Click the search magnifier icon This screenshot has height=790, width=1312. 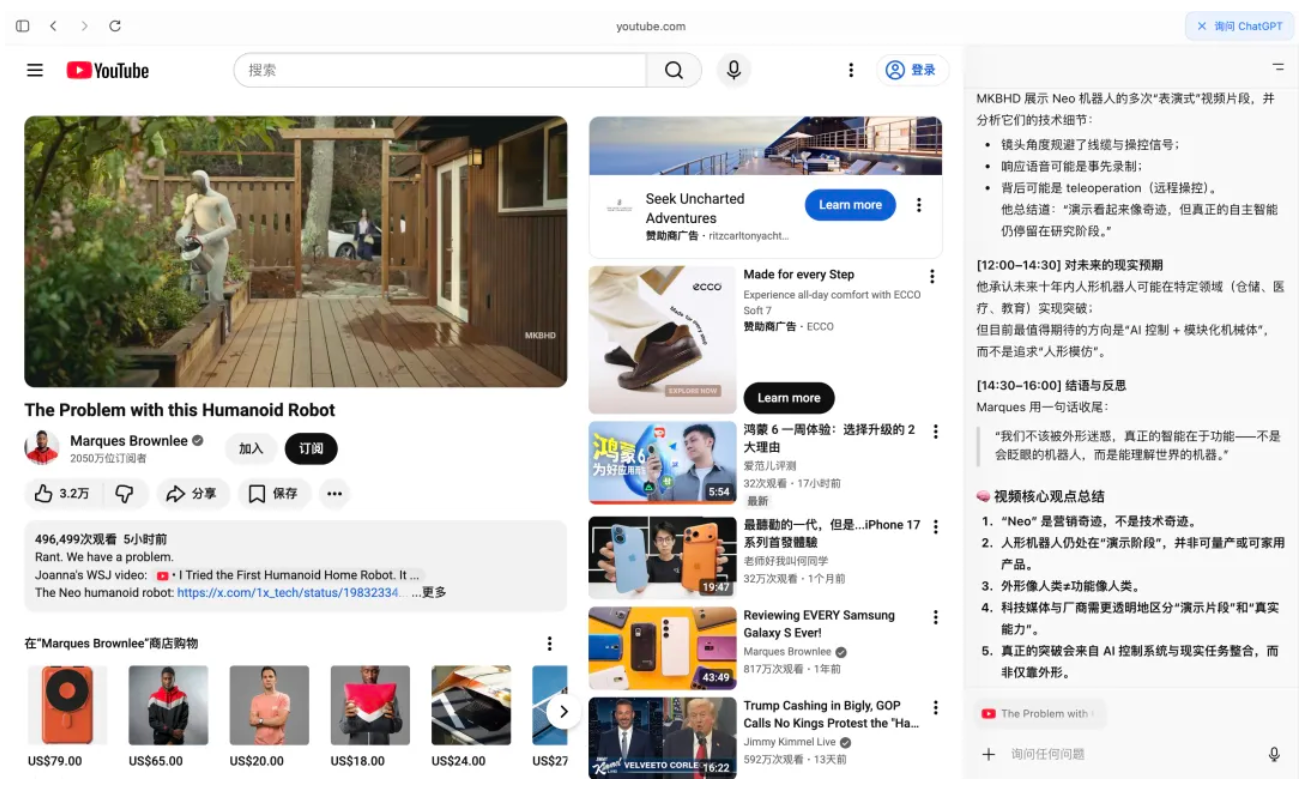click(674, 70)
